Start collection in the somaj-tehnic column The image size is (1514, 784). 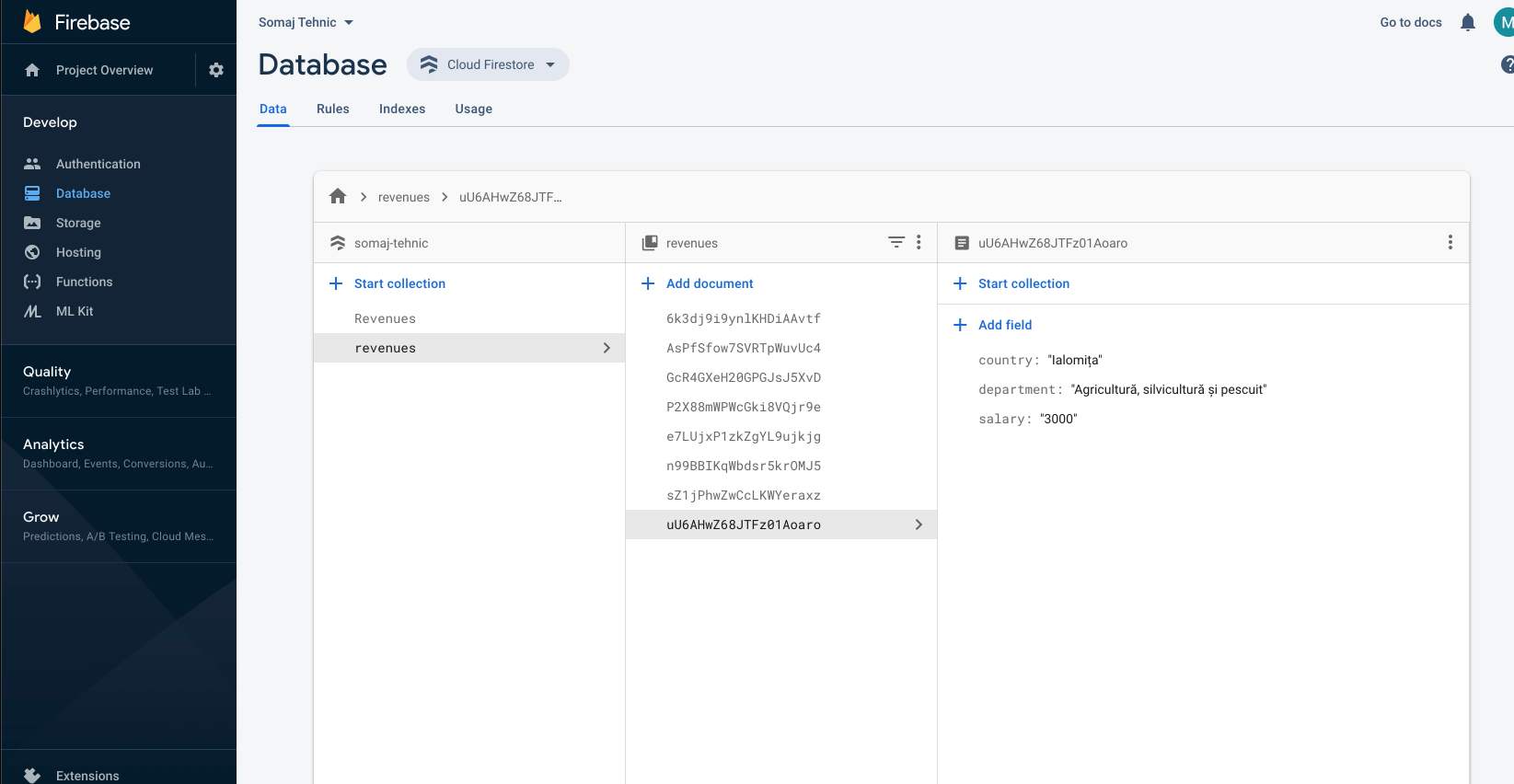pos(399,283)
